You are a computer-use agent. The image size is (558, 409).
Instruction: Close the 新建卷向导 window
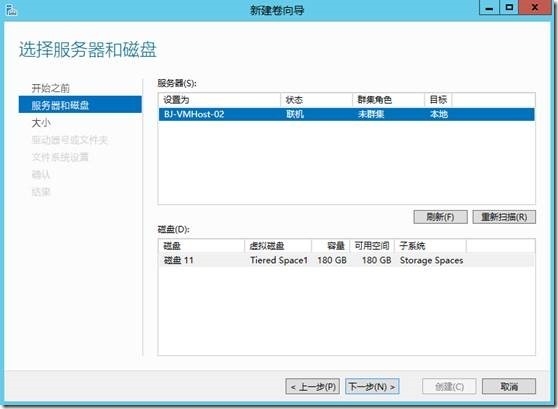tap(535, 7)
